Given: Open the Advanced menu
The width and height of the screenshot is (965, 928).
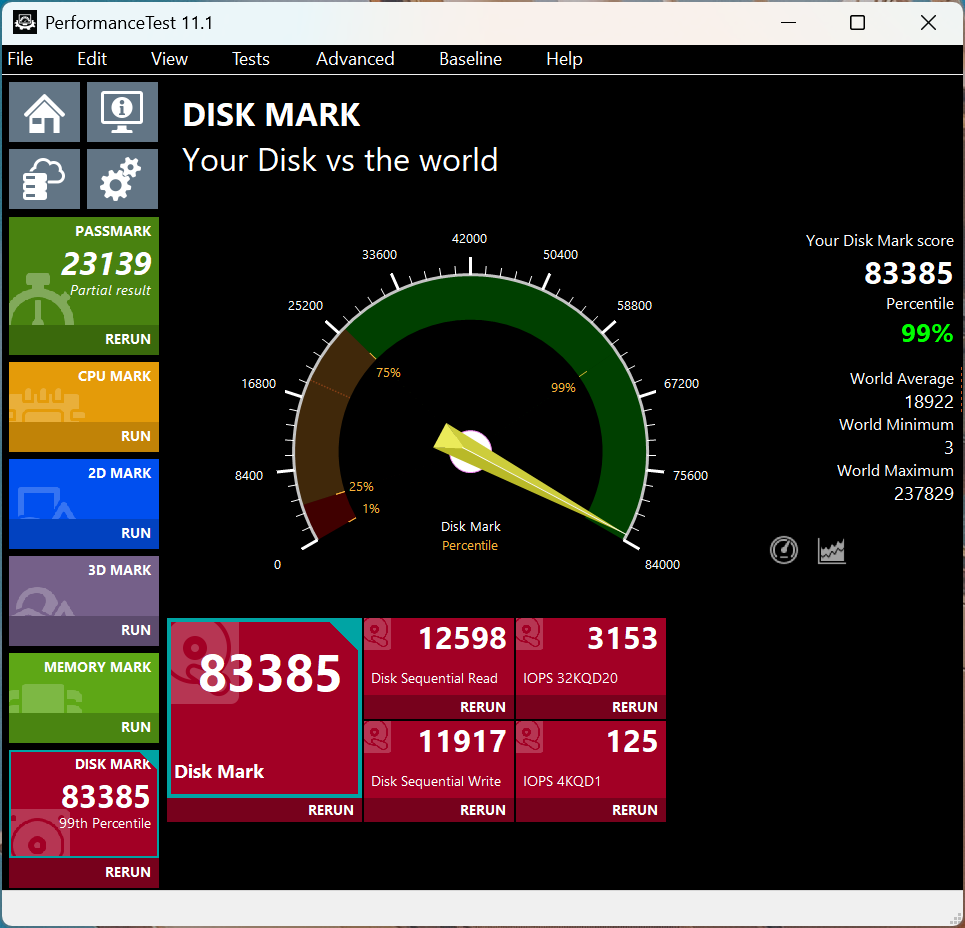Looking at the screenshot, I should [x=355, y=59].
